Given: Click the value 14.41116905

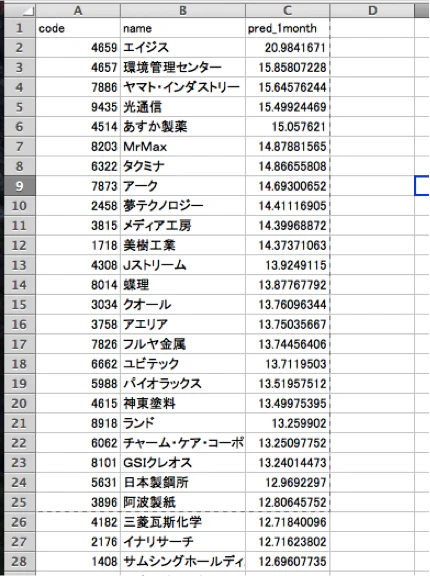Looking at the screenshot, I should point(288,206).
